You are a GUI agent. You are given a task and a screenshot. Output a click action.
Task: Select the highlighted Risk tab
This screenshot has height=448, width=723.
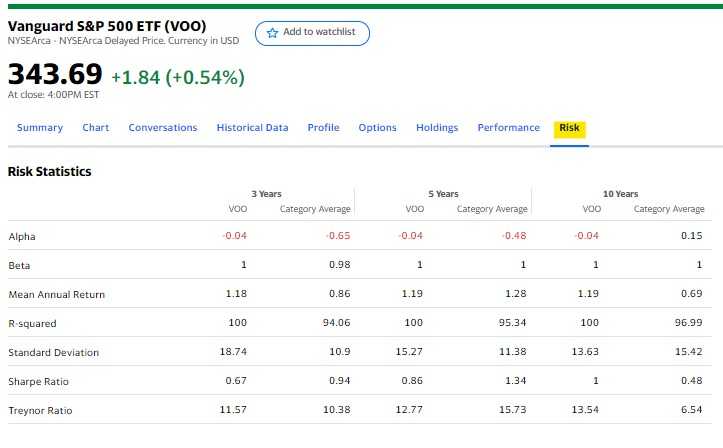point(569,128)
